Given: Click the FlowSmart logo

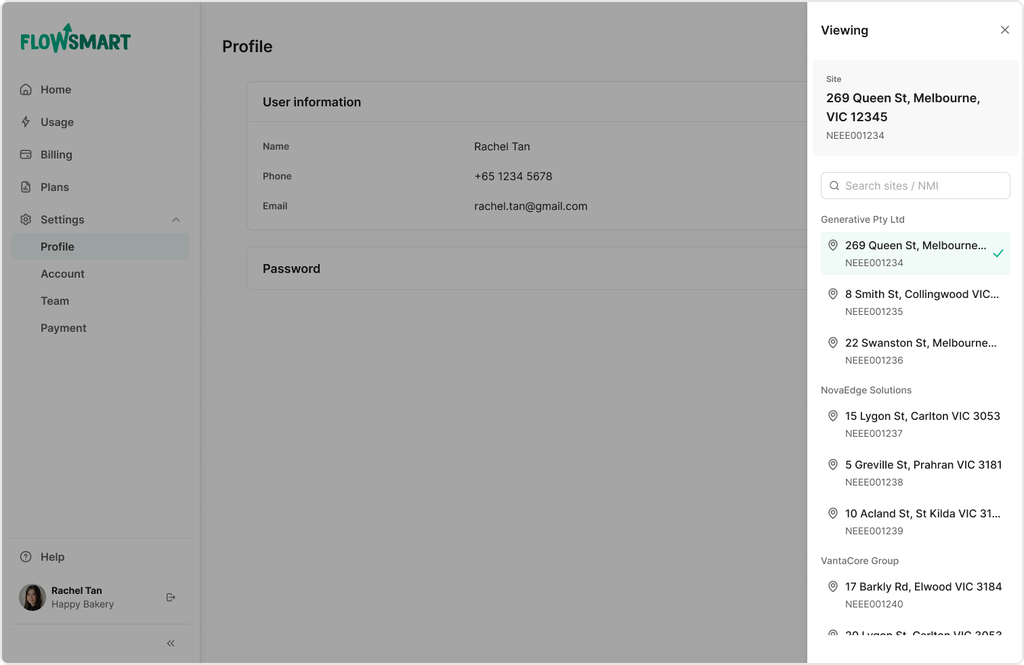Looking at the screenshot, I should (x=76, y=39).
